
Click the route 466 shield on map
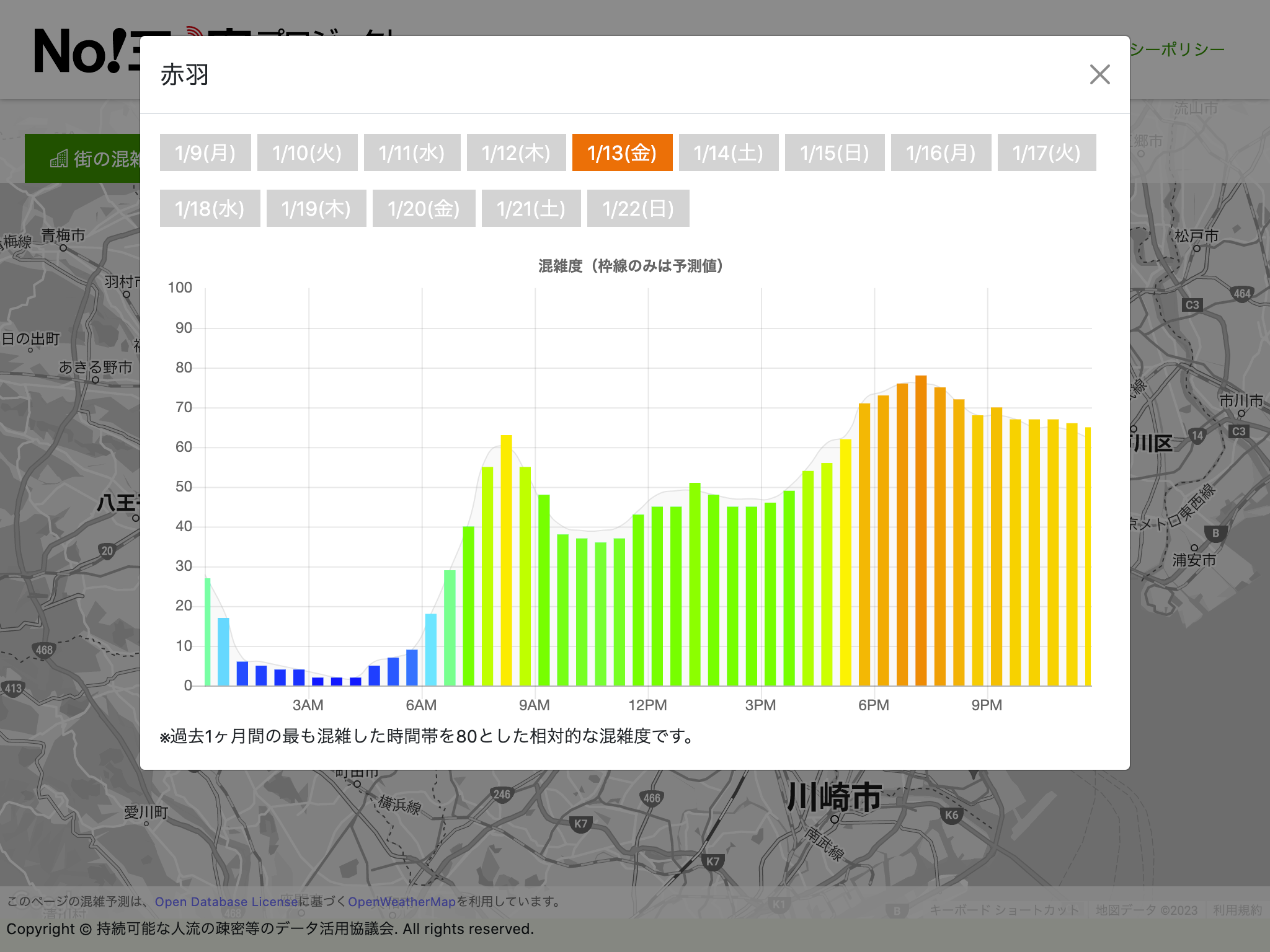pyautogui.click(x=652, y=798)
